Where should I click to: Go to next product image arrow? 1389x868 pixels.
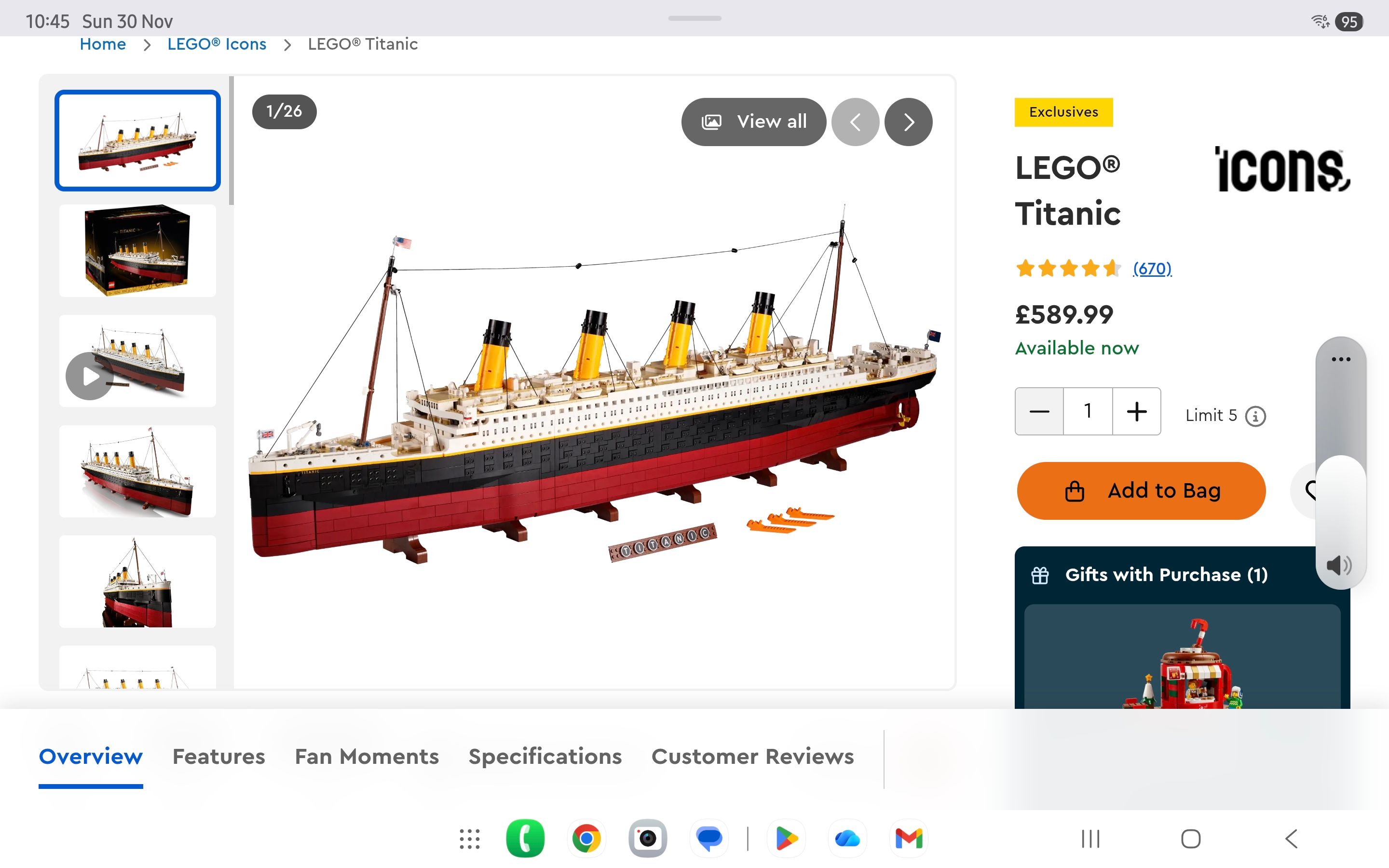coord(908,122)
